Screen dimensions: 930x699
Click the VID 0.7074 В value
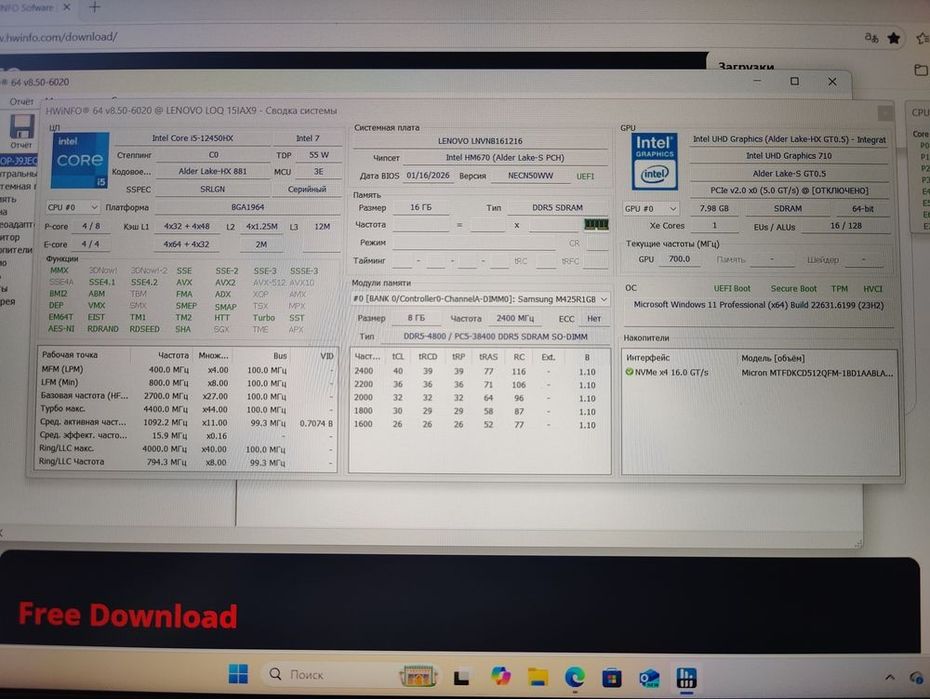pyautogui.click(x=316, y=423)
